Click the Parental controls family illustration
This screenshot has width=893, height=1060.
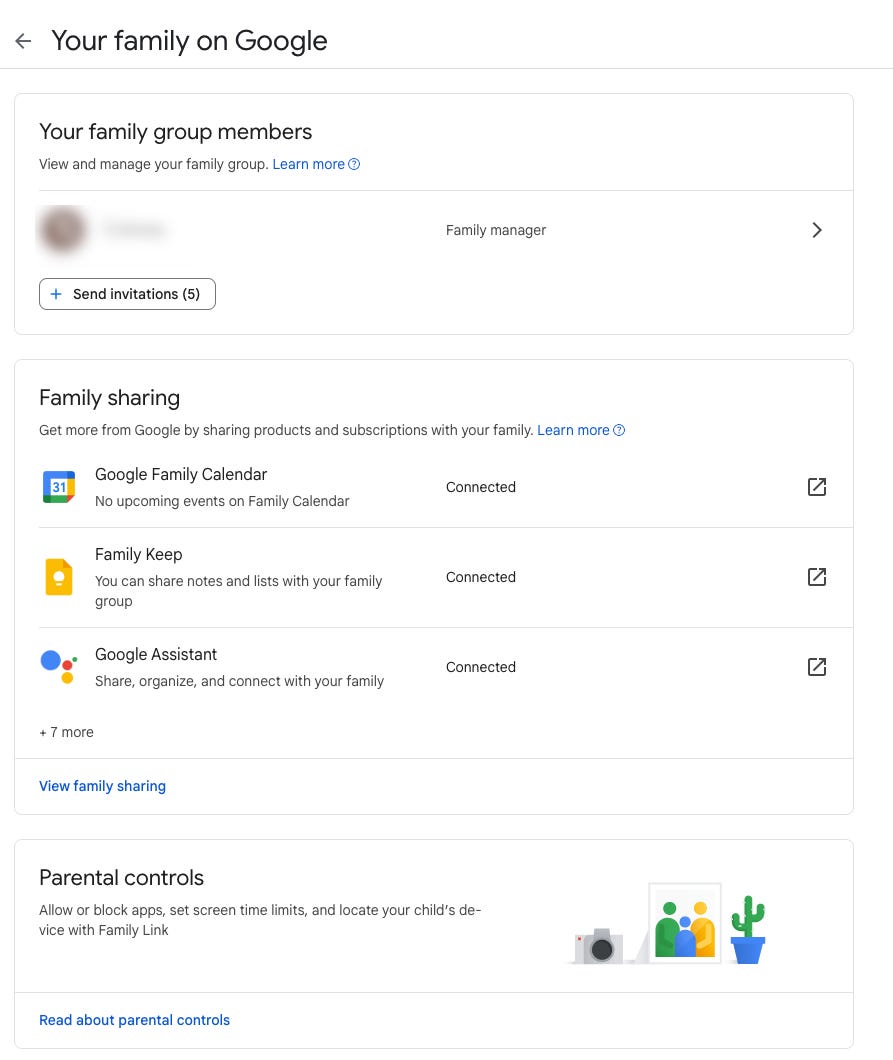point(669,923)
